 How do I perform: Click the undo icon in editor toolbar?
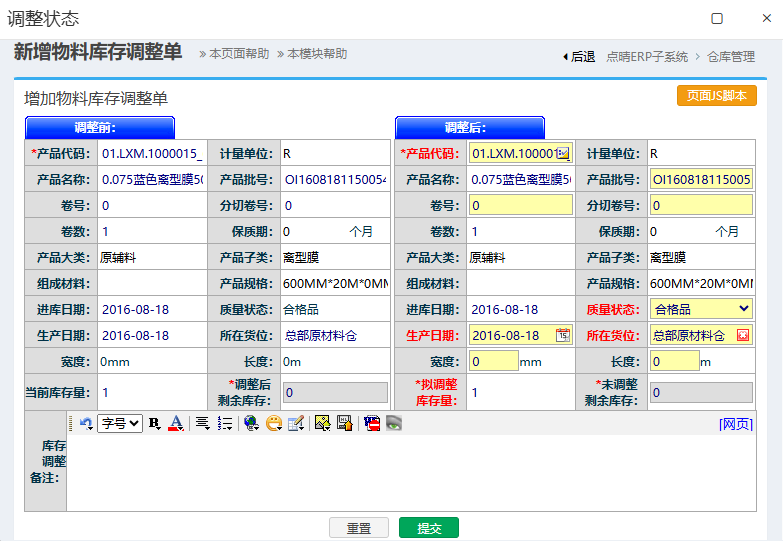(87, 423)
